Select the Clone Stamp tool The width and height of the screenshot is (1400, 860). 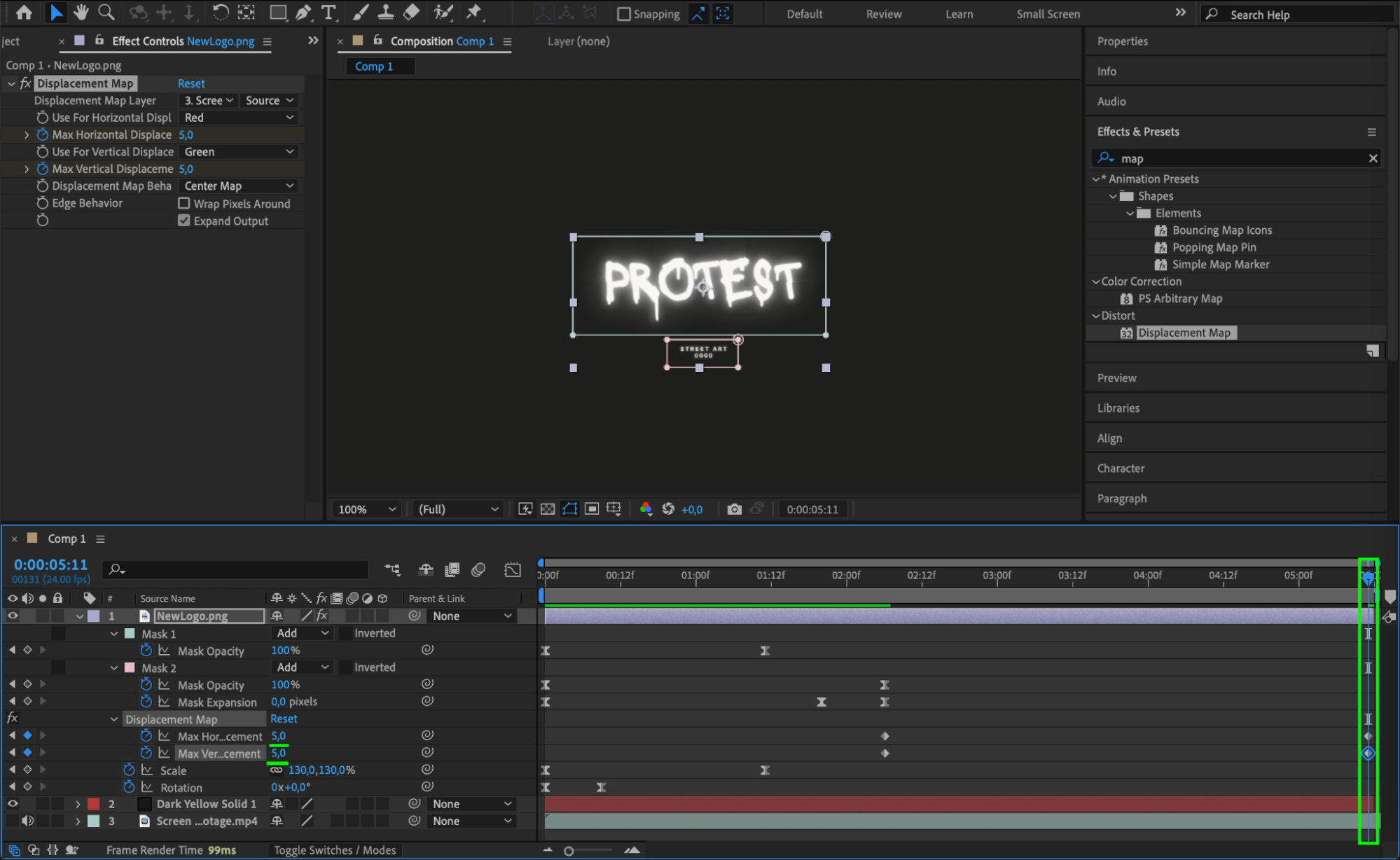tap(385, 12)
